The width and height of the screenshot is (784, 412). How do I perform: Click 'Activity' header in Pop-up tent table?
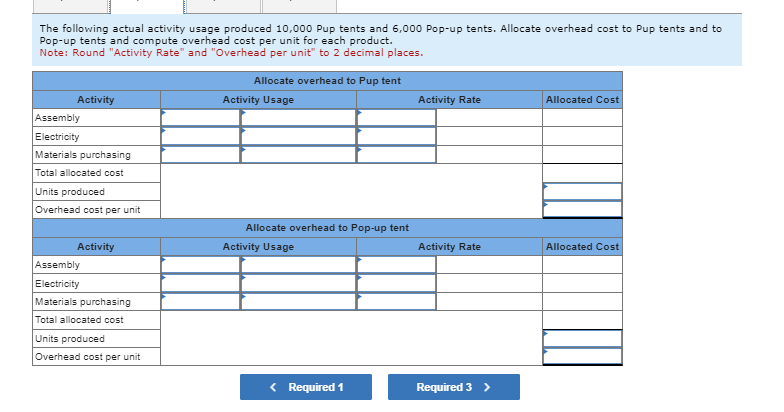tap(96, 246)
